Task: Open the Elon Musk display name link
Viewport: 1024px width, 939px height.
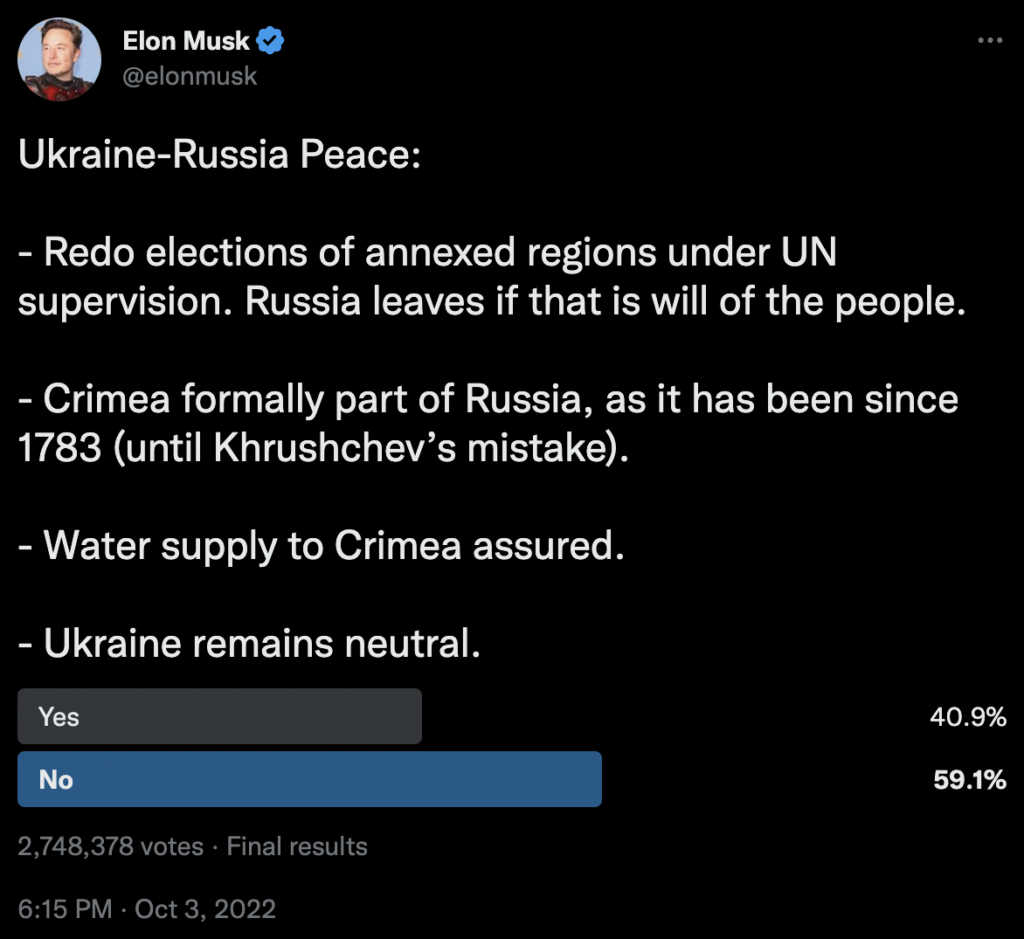Action: tap(187, 41)
